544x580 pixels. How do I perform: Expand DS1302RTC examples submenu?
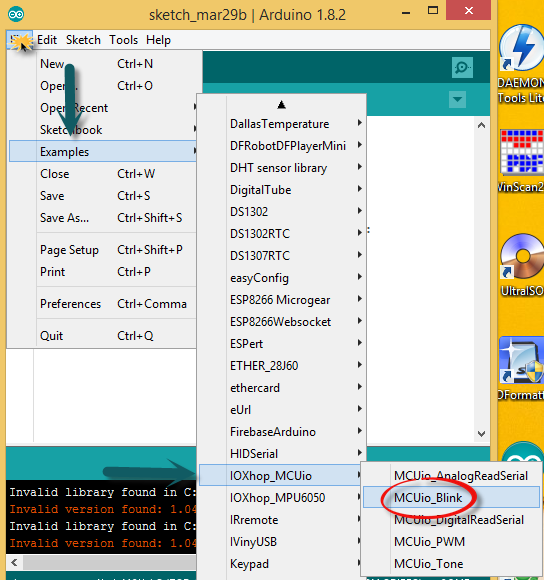tap(282, 234)
